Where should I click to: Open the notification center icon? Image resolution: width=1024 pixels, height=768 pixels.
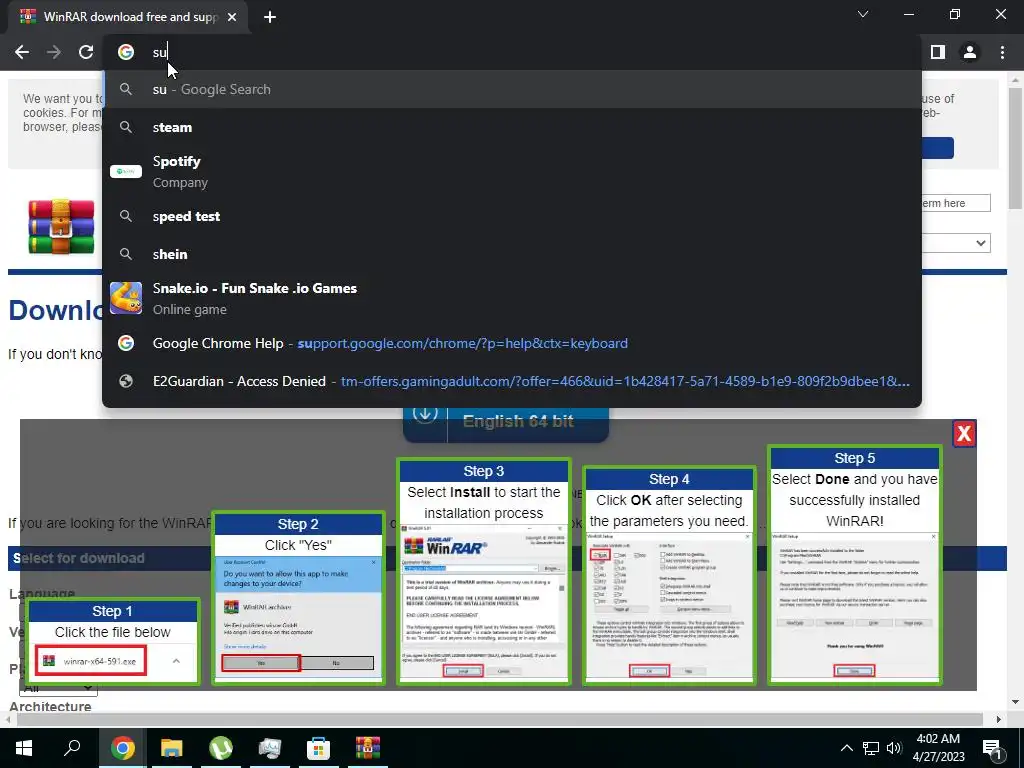pyautogui.click(x=992, y=748)
